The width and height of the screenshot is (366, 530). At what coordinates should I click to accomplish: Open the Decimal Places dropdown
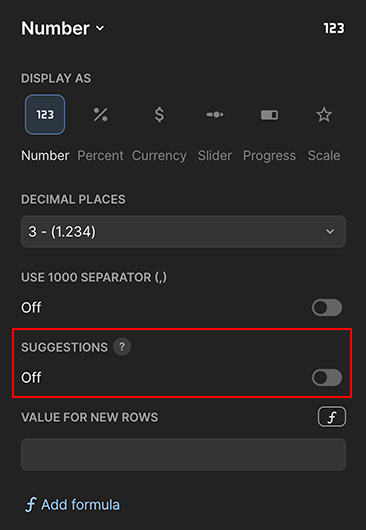184,232
